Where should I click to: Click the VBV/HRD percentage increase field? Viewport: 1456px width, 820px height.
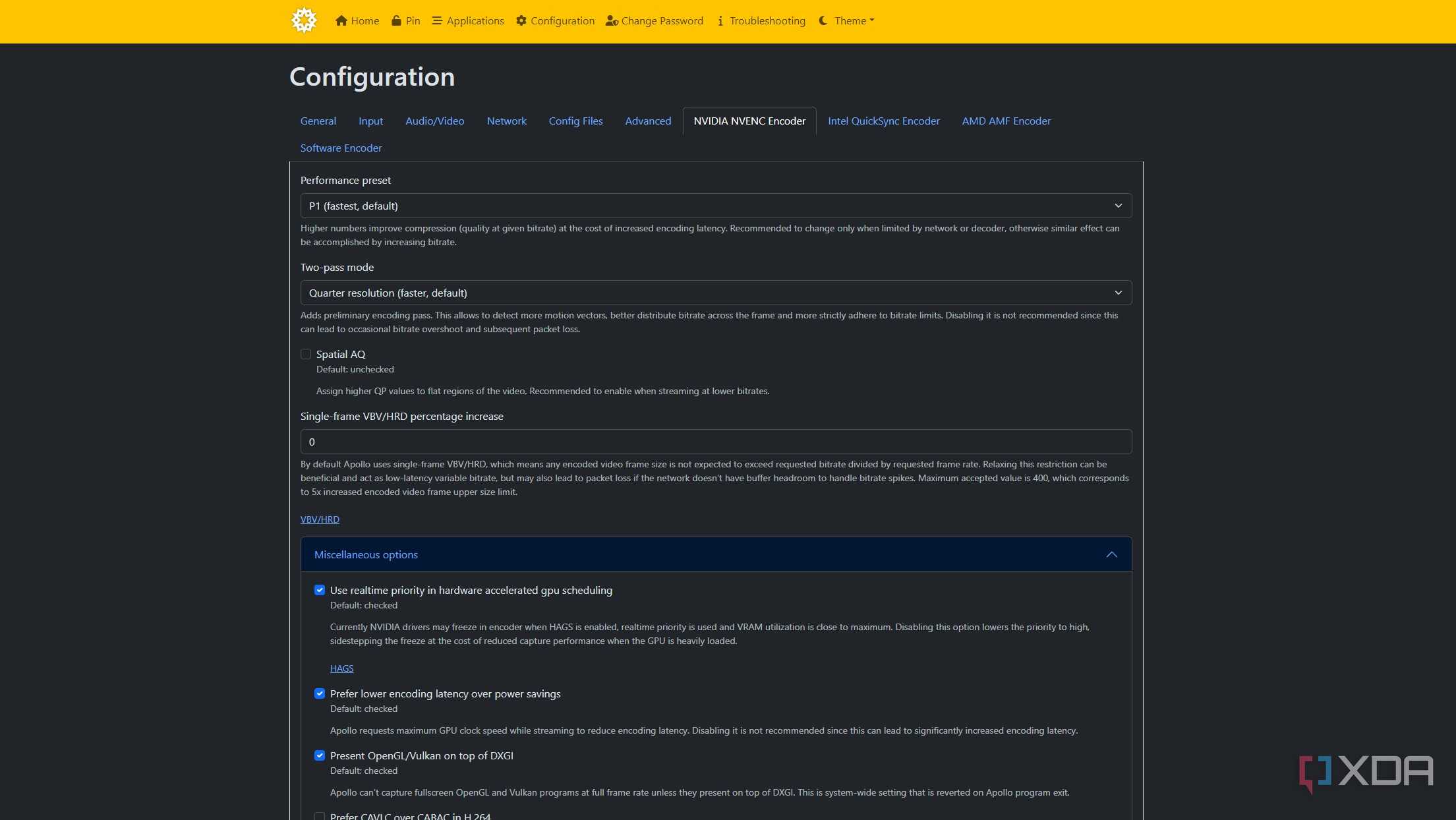click(x=716, y=442)
